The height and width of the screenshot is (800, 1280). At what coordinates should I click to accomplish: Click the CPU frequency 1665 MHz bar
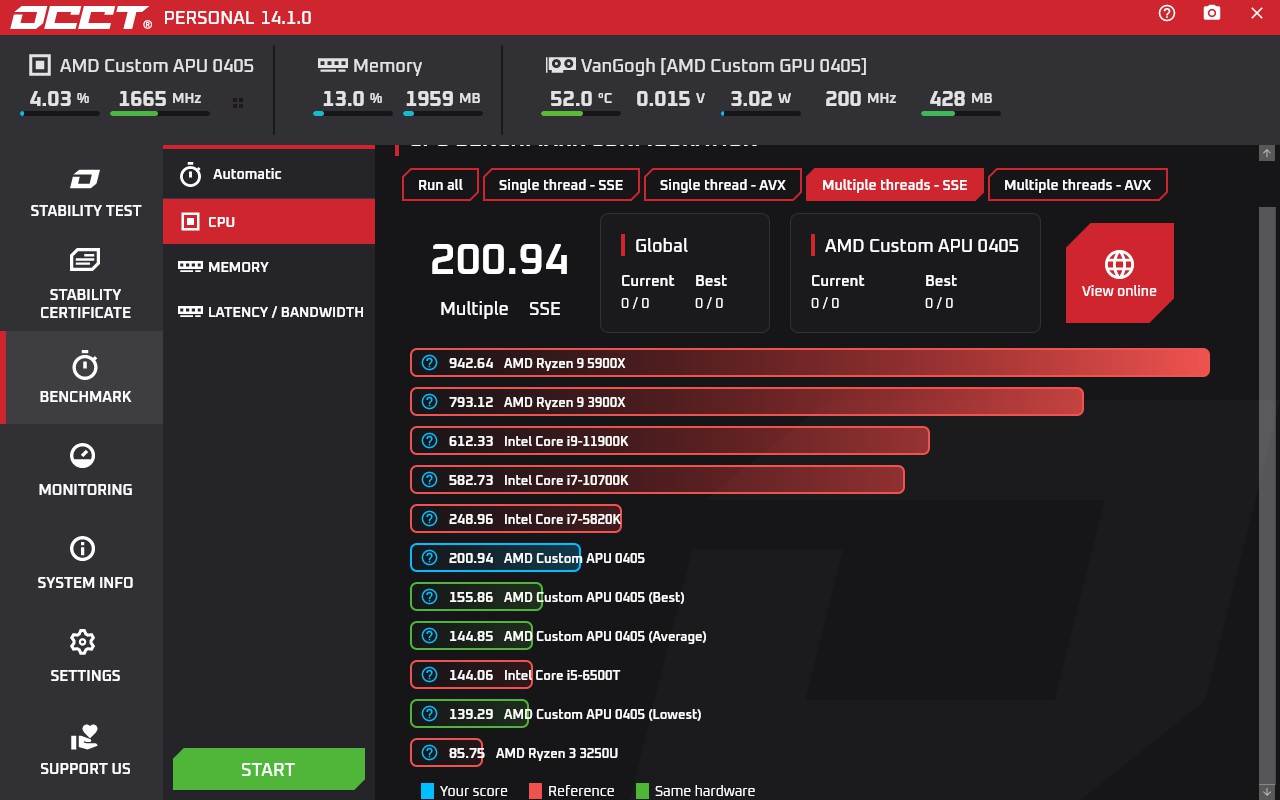tap(160, 114)
